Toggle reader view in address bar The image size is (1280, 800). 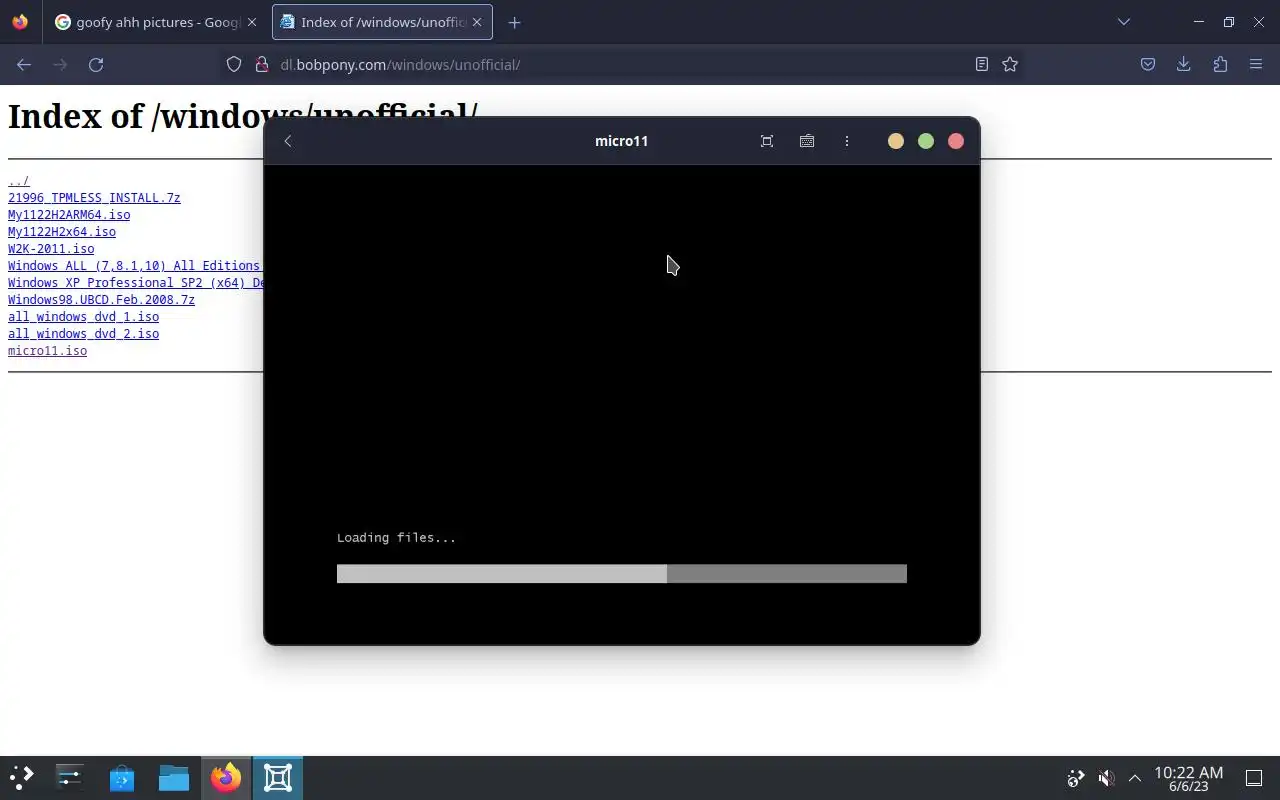click(982, 64)
